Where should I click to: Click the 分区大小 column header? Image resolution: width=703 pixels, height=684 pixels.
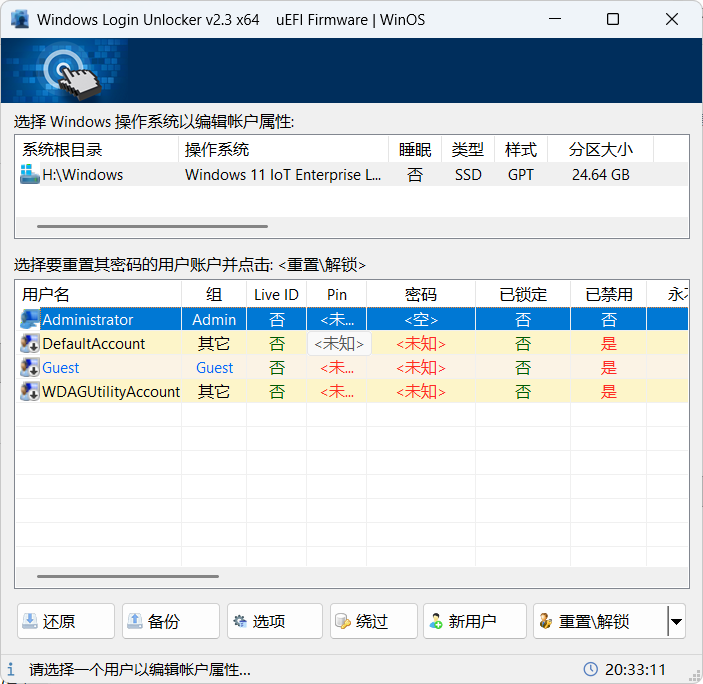point(600,149)
